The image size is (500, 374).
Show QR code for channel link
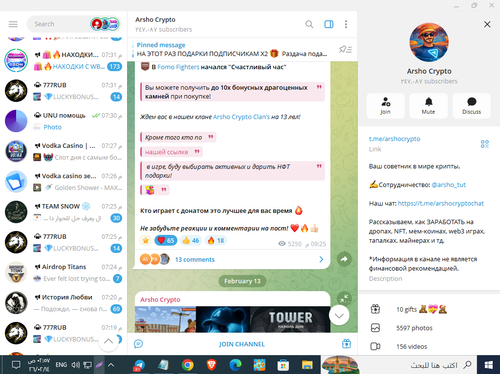click(485, 144)
